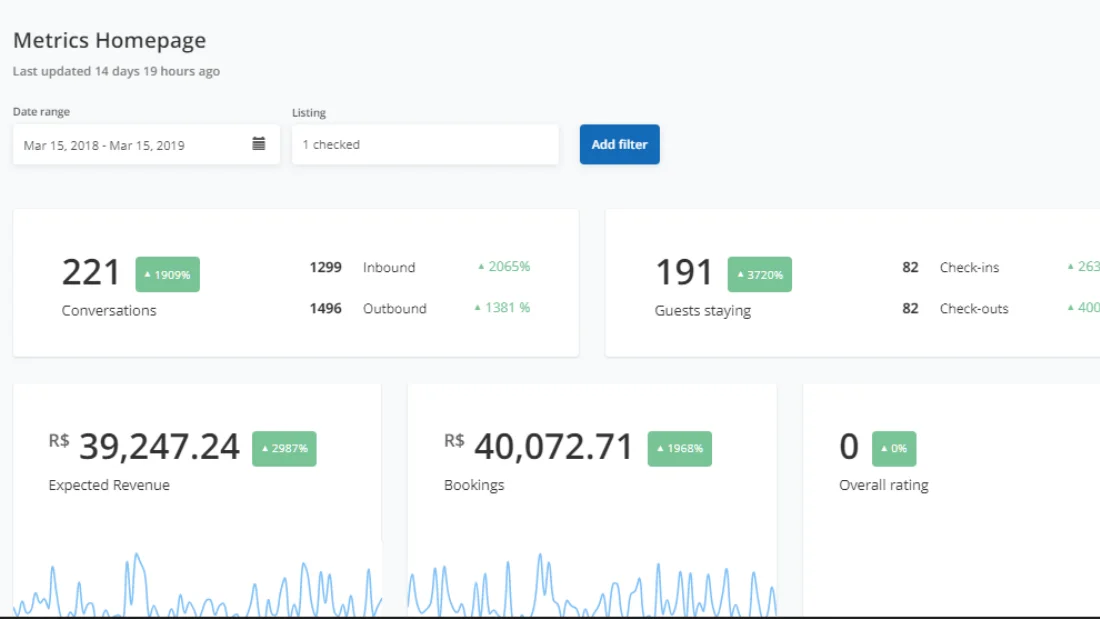1100x619 pixels.
Task: Open the Listing dropdown showing 1 checked
Action: [x=425, y=145]
